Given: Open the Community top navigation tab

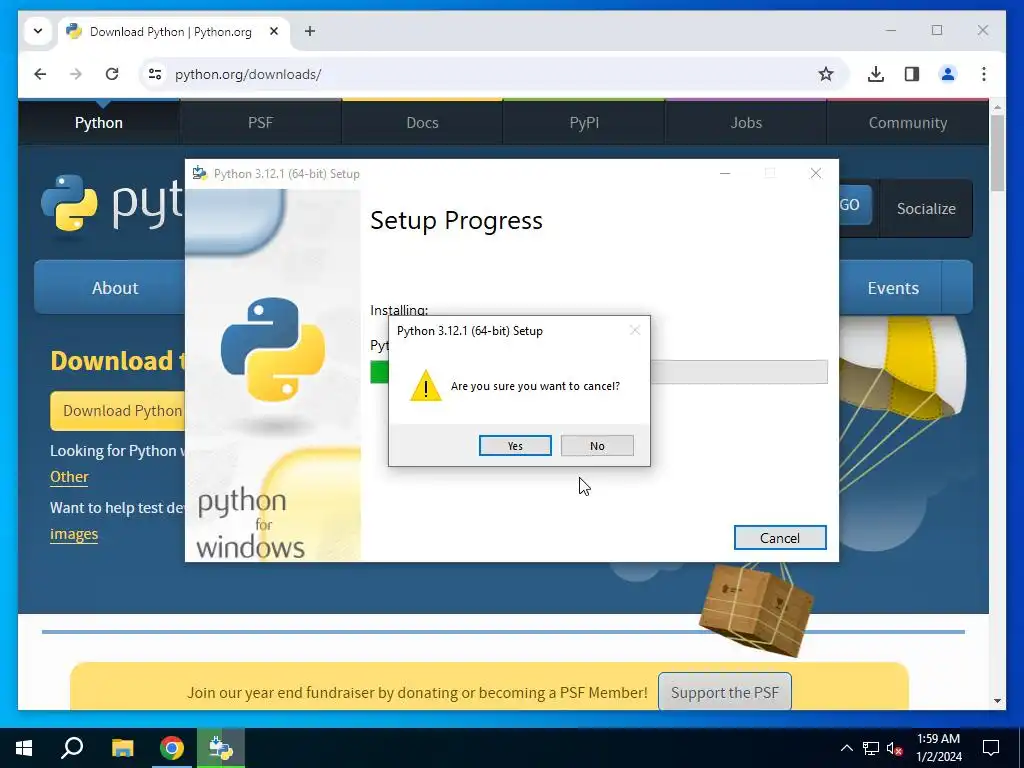Looking at the screenshot, I should pos(908,122).
